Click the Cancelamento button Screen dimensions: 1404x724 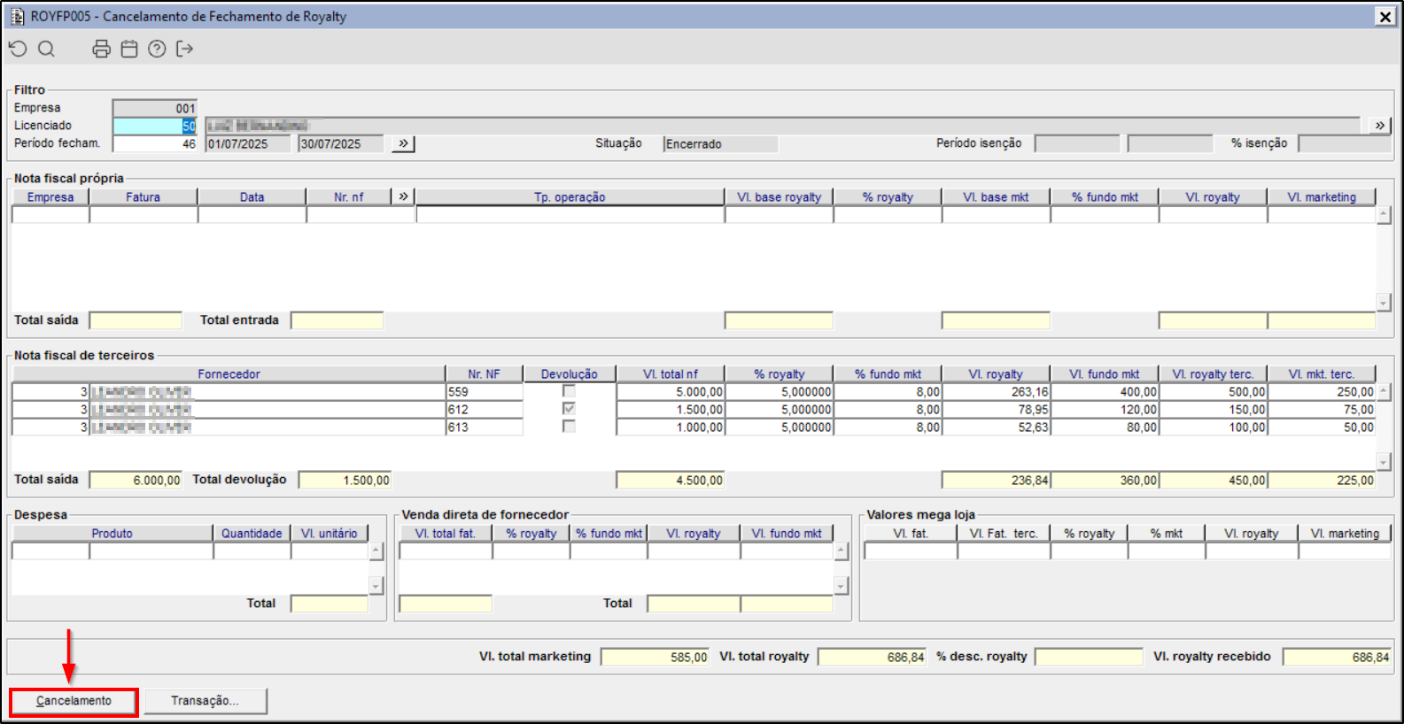(73, 701)
